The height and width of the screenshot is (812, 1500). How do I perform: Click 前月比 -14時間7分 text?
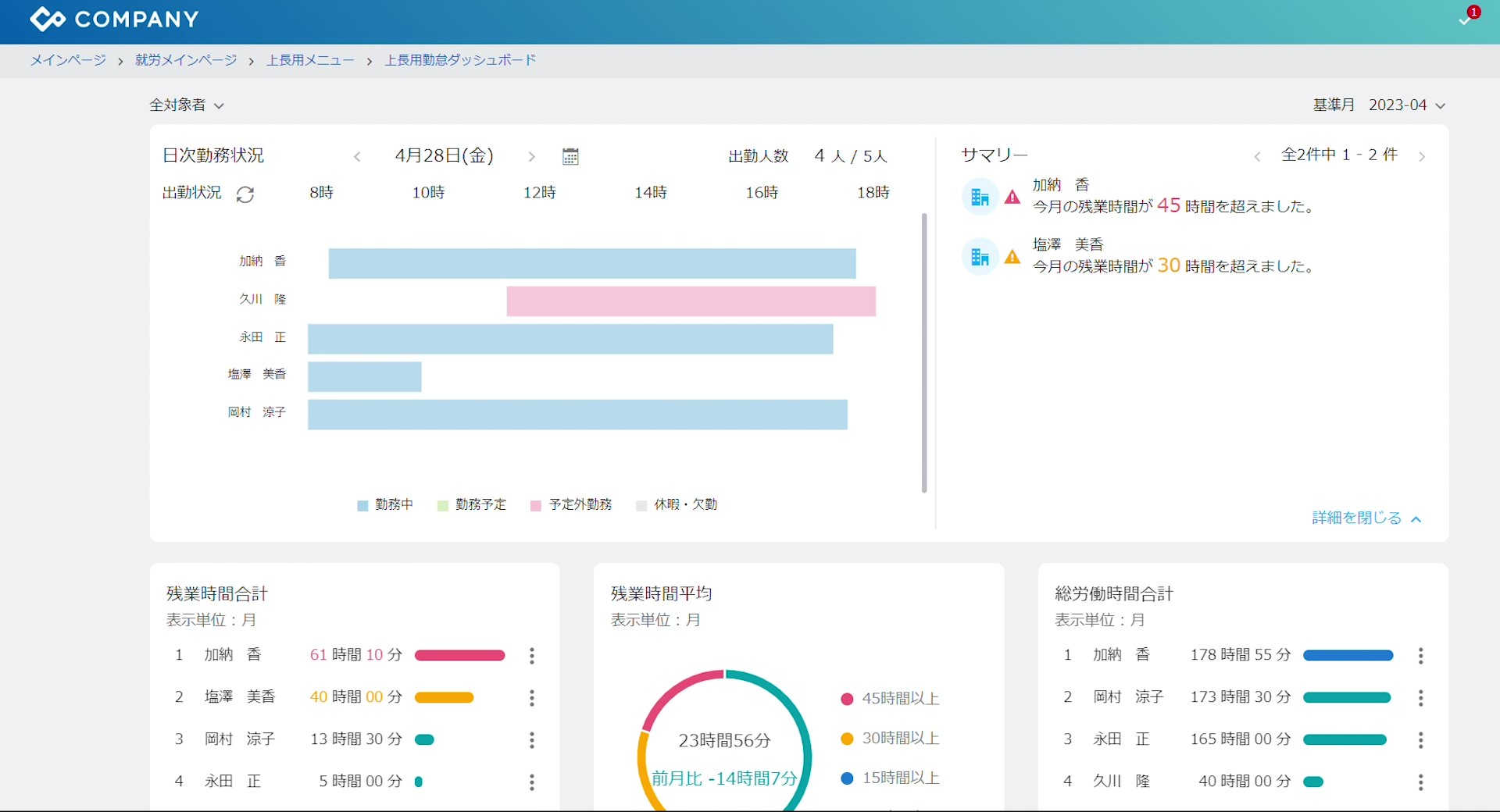pyautogui.click(x=724, y=779)
